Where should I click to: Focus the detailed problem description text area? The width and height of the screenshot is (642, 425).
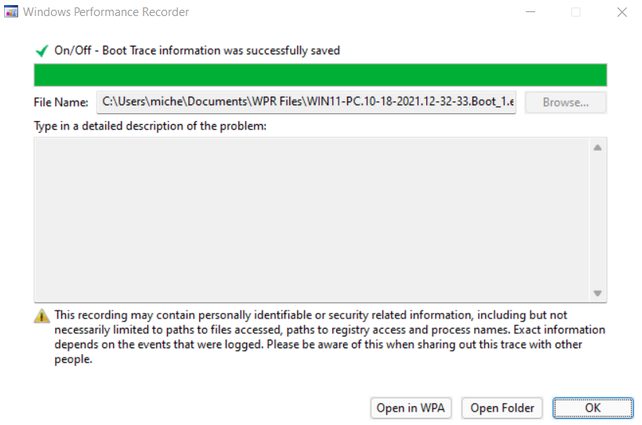[311, 220]
